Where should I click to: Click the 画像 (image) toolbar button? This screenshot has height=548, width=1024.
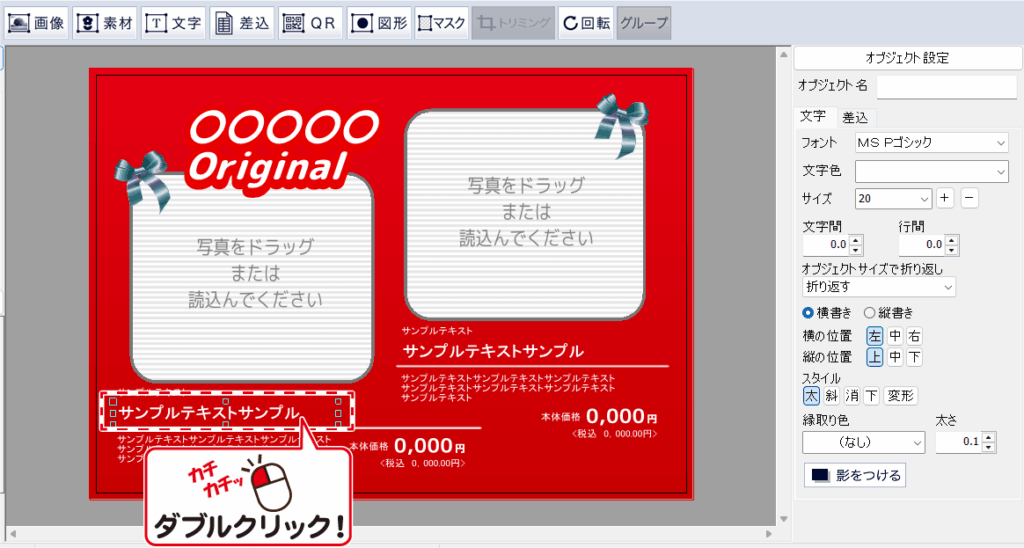pyautogui.click(x=37, y=23)
